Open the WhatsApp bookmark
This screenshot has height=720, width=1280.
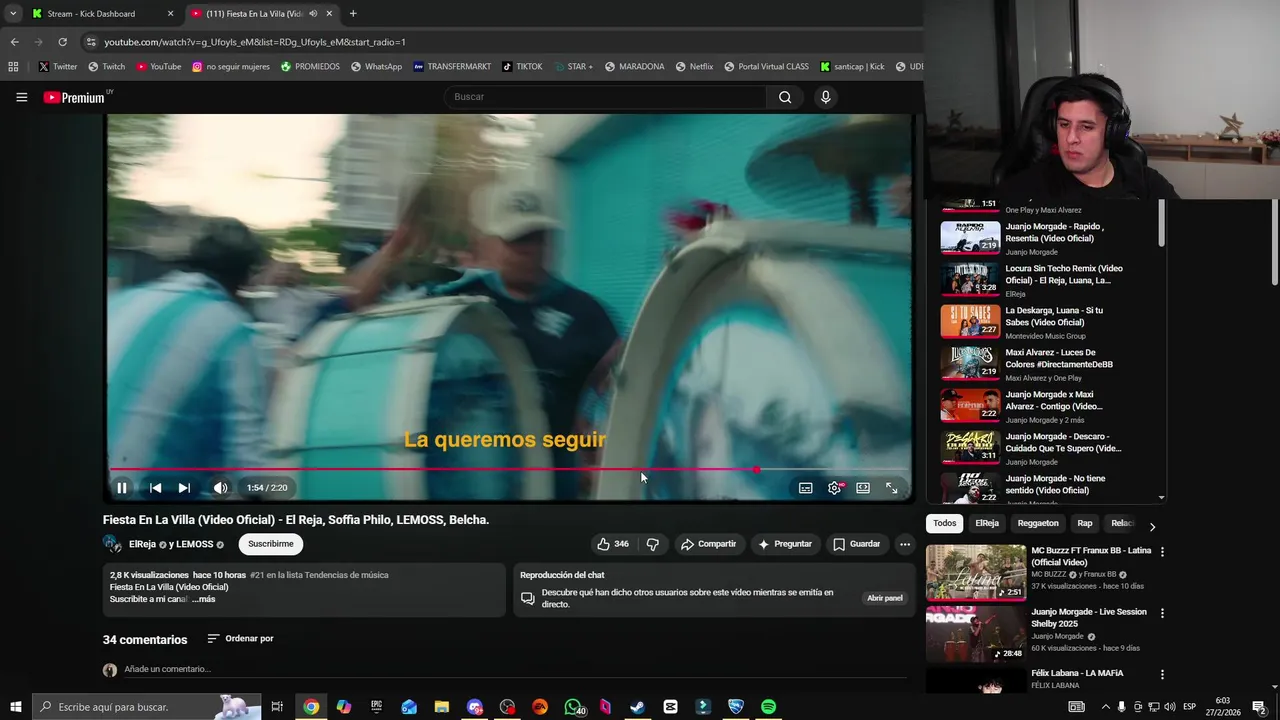[x=376, y=67]
